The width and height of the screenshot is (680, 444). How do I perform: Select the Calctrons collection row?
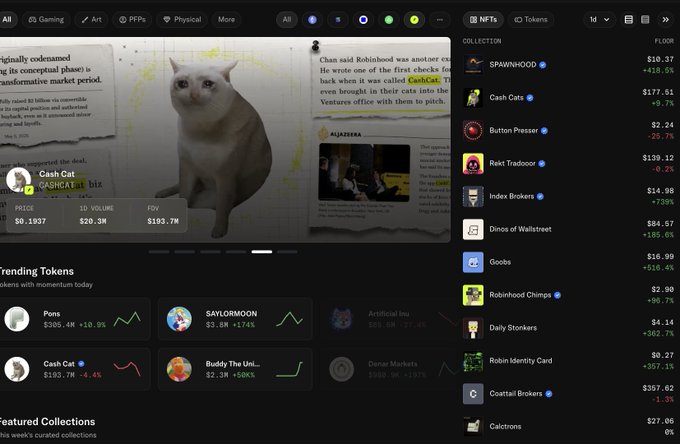tap(568, 427)
